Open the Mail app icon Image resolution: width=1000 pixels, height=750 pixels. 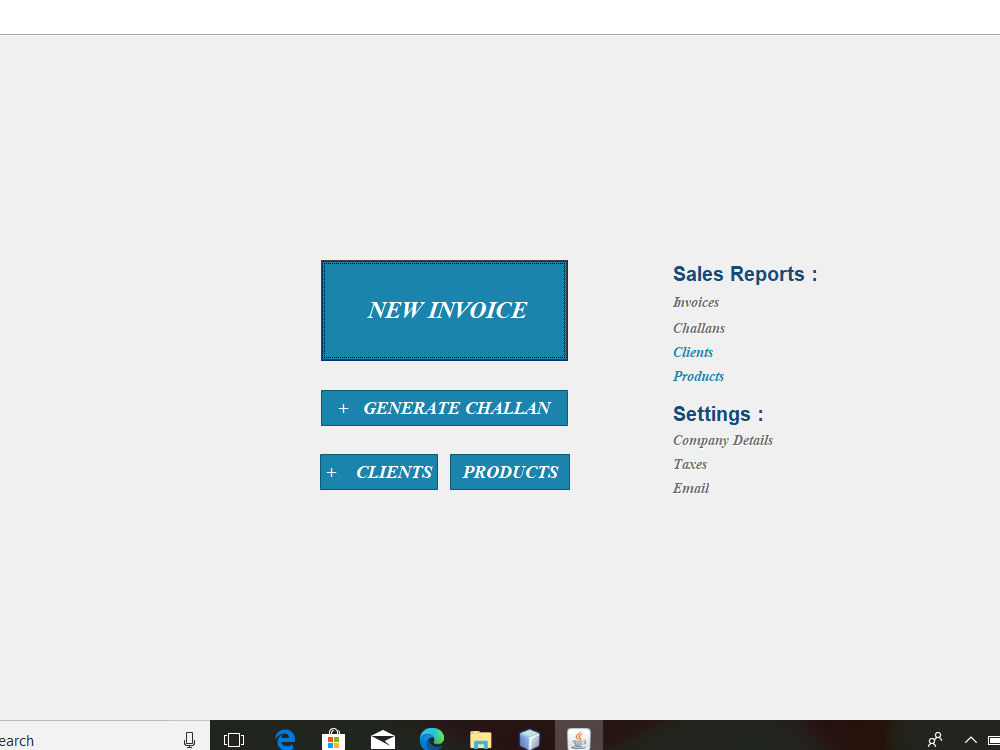pyautogui.click(x=383, y=739)
